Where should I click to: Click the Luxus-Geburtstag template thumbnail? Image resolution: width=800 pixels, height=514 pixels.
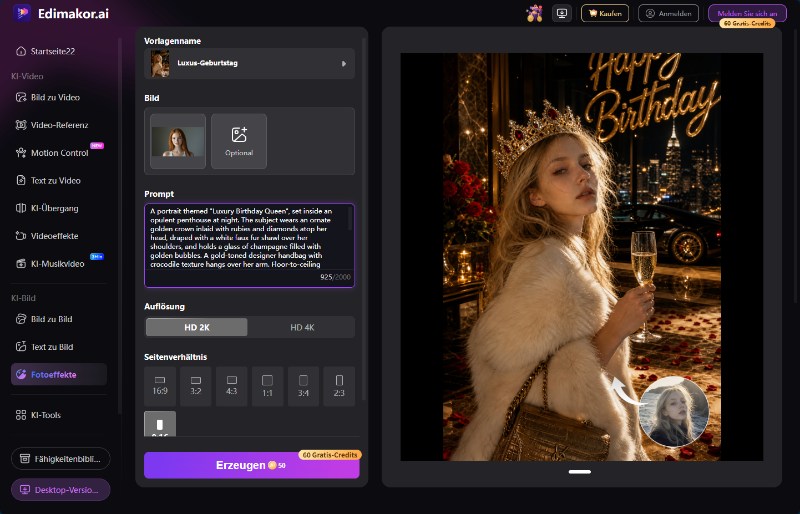pyautogui.click(x=160, y=64)
